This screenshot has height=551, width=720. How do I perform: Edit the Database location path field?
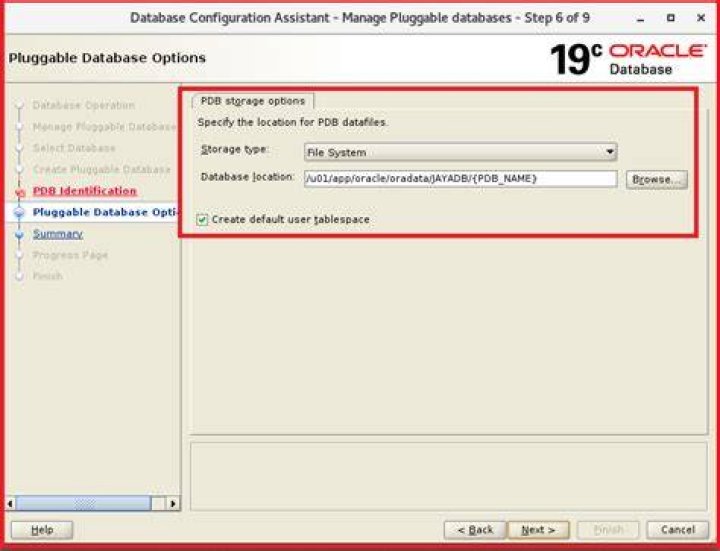pos(460,179)
